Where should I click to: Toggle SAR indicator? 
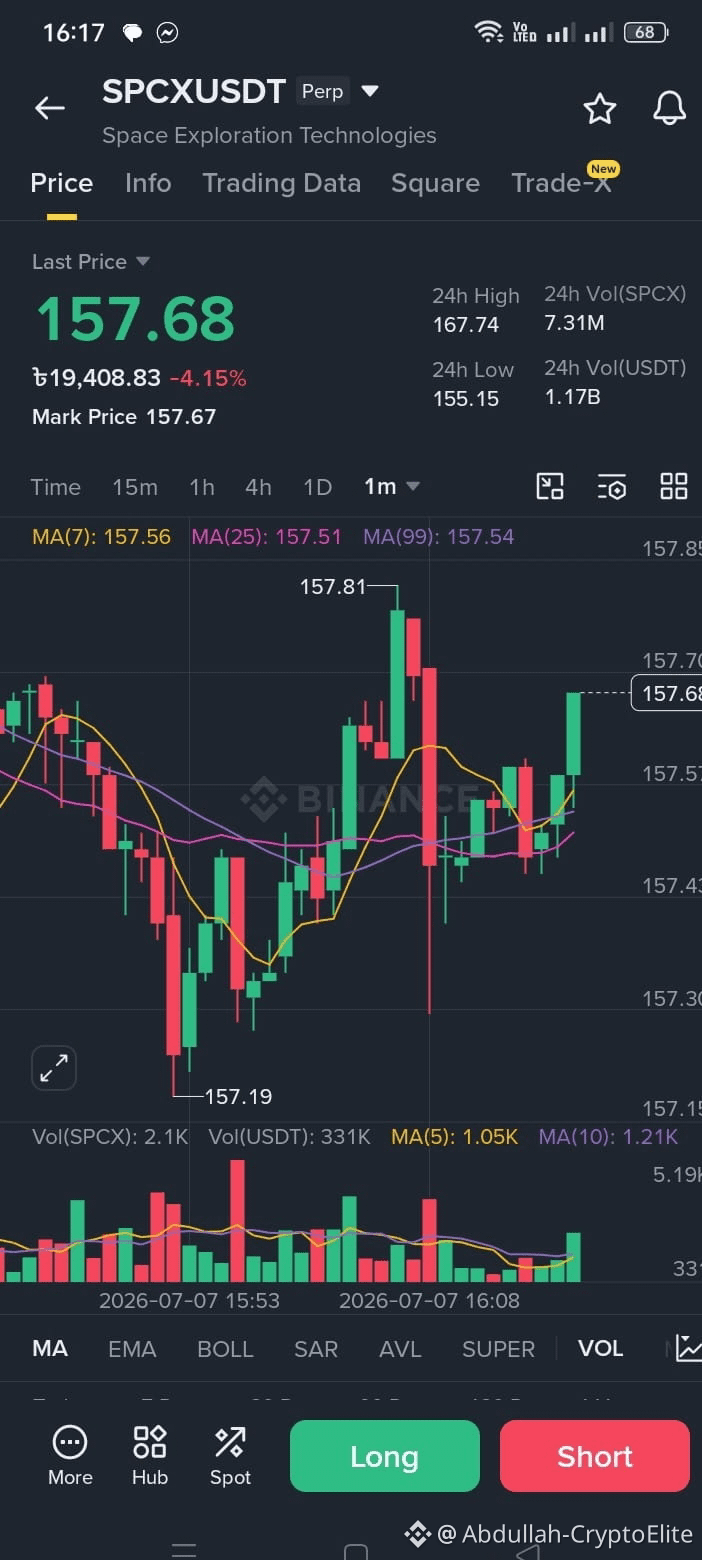[x=315, y=1348]
